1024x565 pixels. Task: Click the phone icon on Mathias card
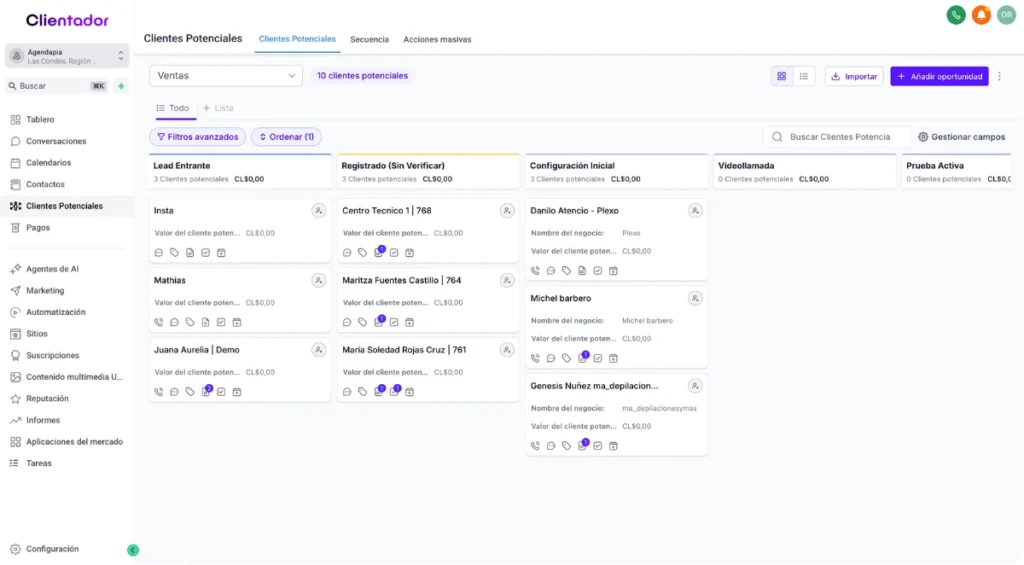tap(159, 322)
